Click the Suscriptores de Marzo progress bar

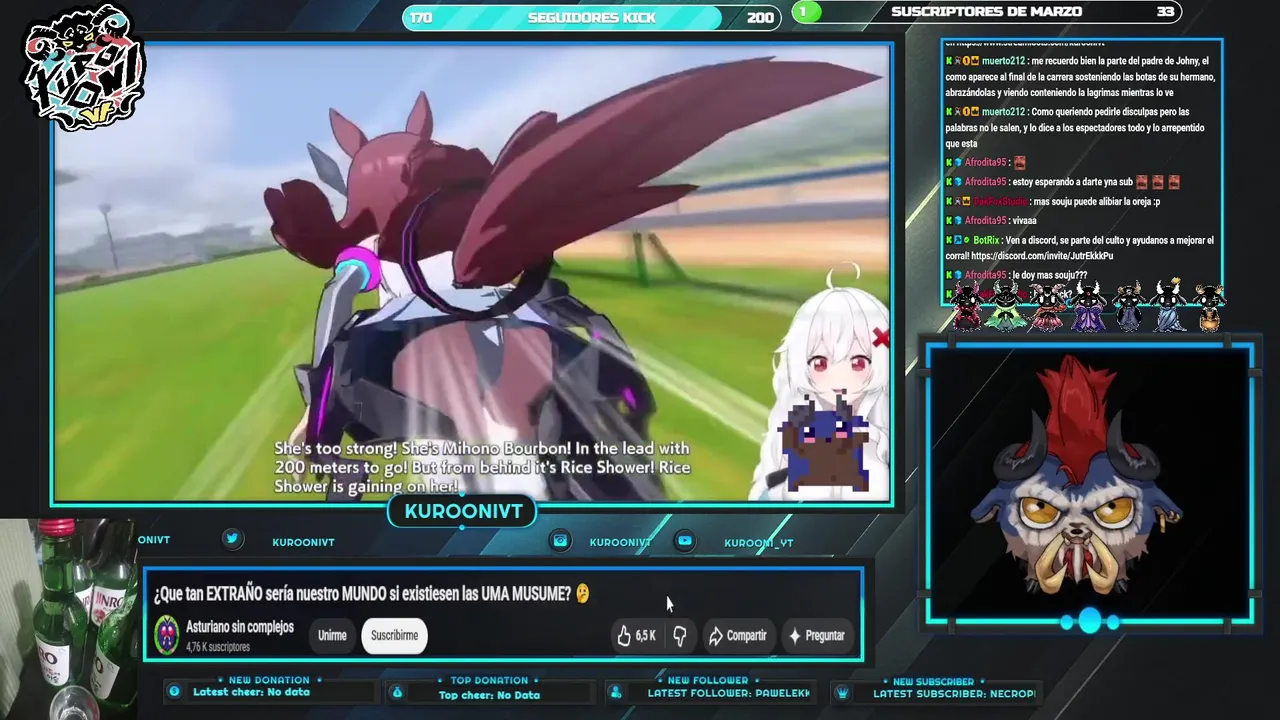pyautogui.click(x=986, y=12)
